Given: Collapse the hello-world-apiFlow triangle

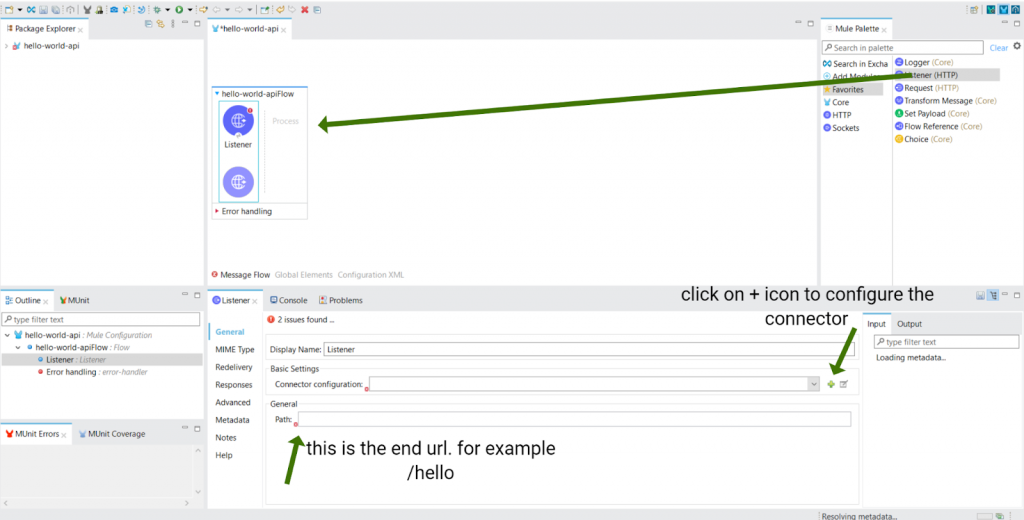Looking at the screenshot, I should pos(217,94).
